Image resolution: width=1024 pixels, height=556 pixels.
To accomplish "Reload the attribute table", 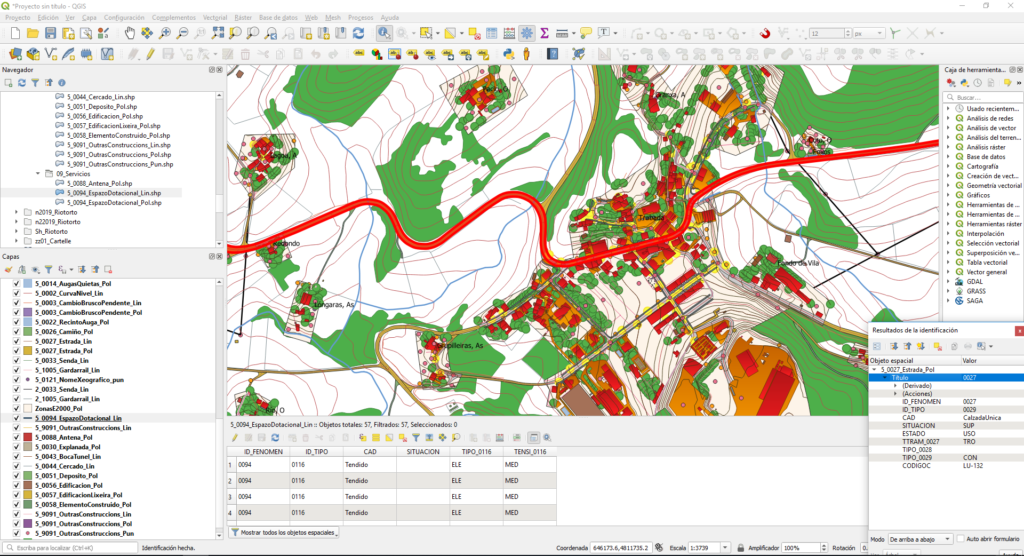I will pos(275,438).
